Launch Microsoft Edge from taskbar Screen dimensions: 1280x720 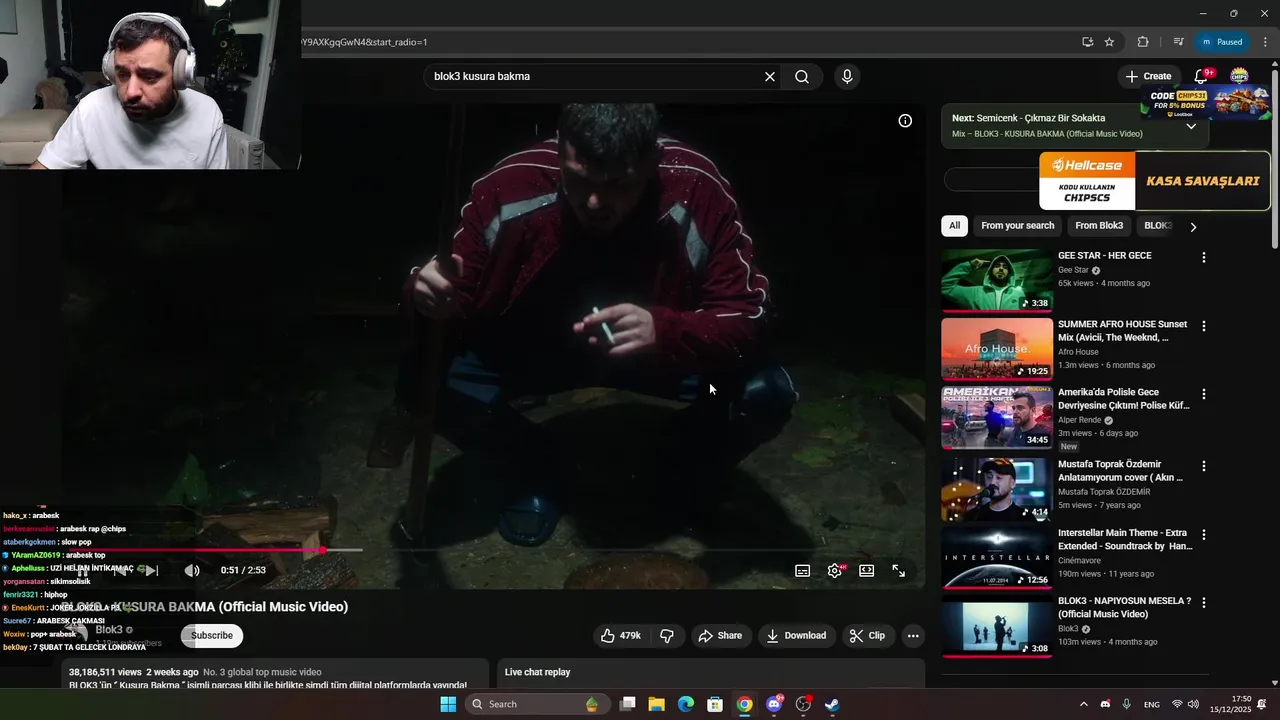point(685,704)
